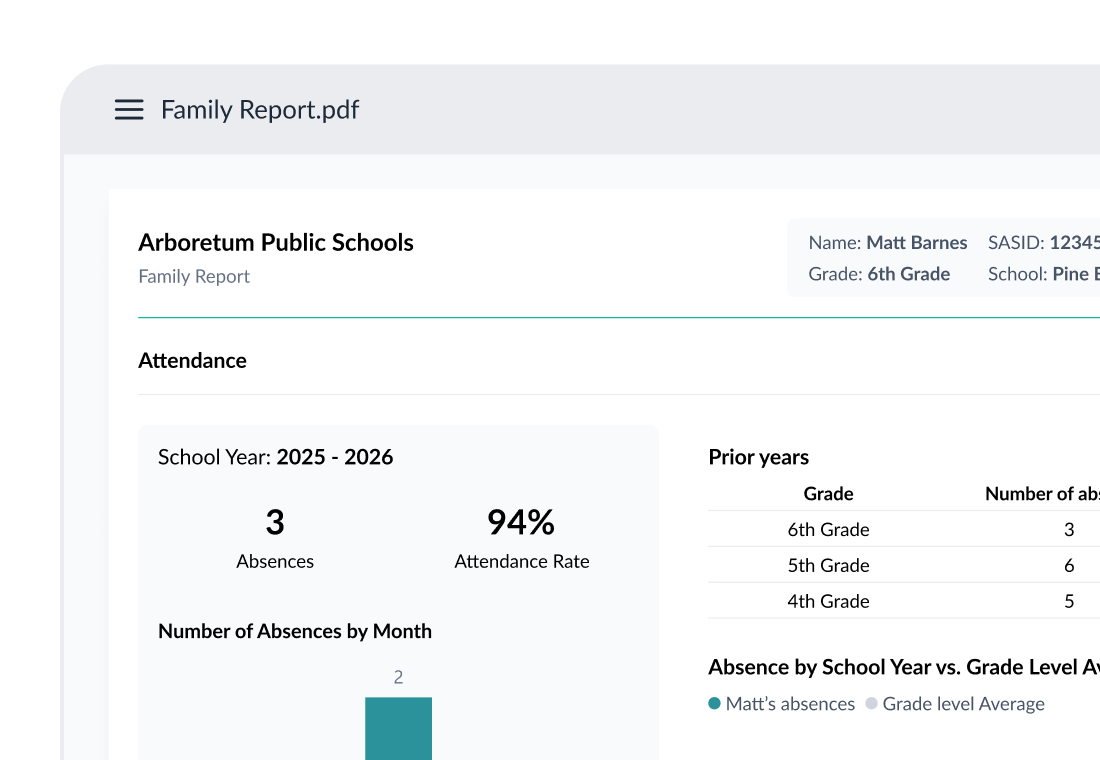The height and width of the screenshot is (760, 1100).
Task: Select the 5th Grade table row label
Action: pyautogui.click(x=829, y=566)
